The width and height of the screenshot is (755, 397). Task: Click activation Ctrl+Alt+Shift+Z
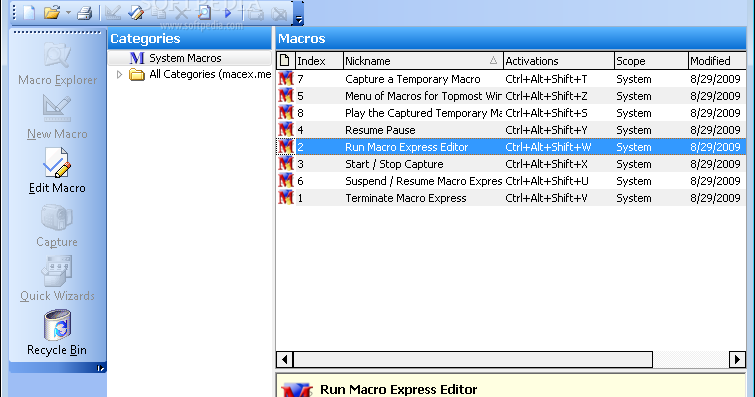[x=546, y=96]
